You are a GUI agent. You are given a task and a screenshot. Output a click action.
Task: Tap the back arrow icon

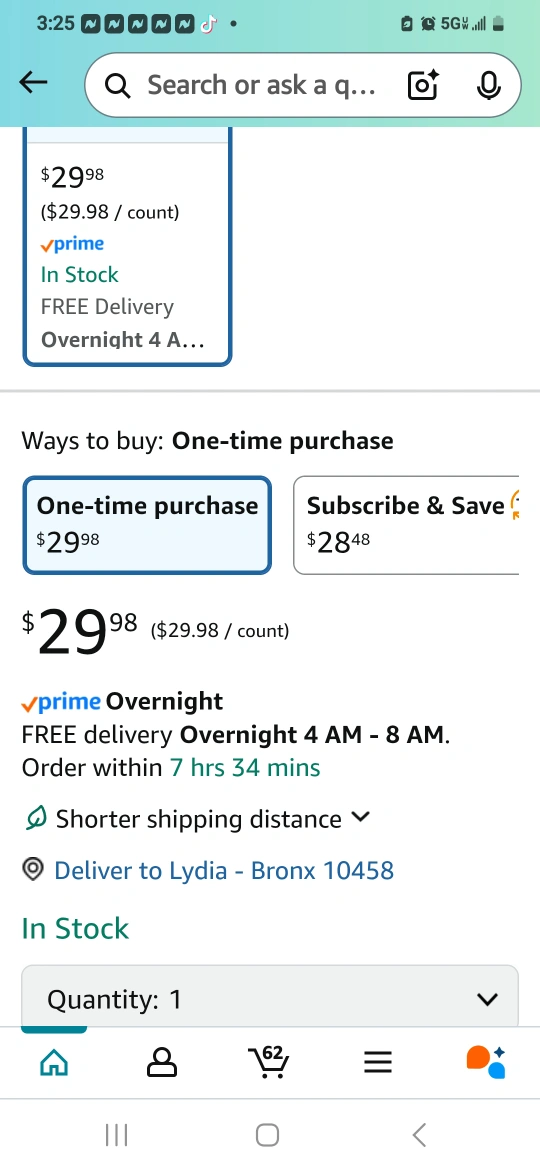coord(34,83)
